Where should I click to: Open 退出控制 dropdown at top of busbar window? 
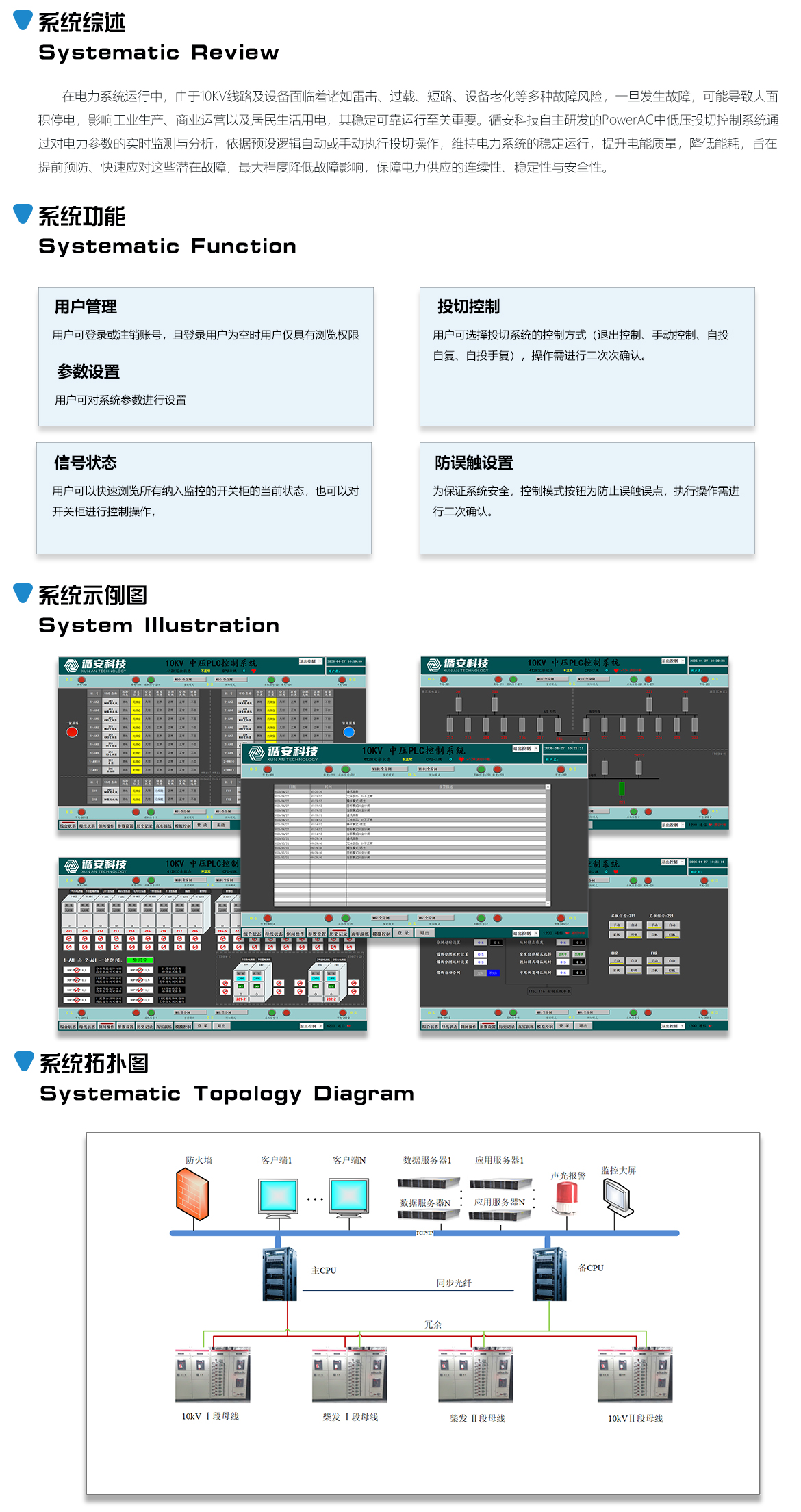(673, 661)
